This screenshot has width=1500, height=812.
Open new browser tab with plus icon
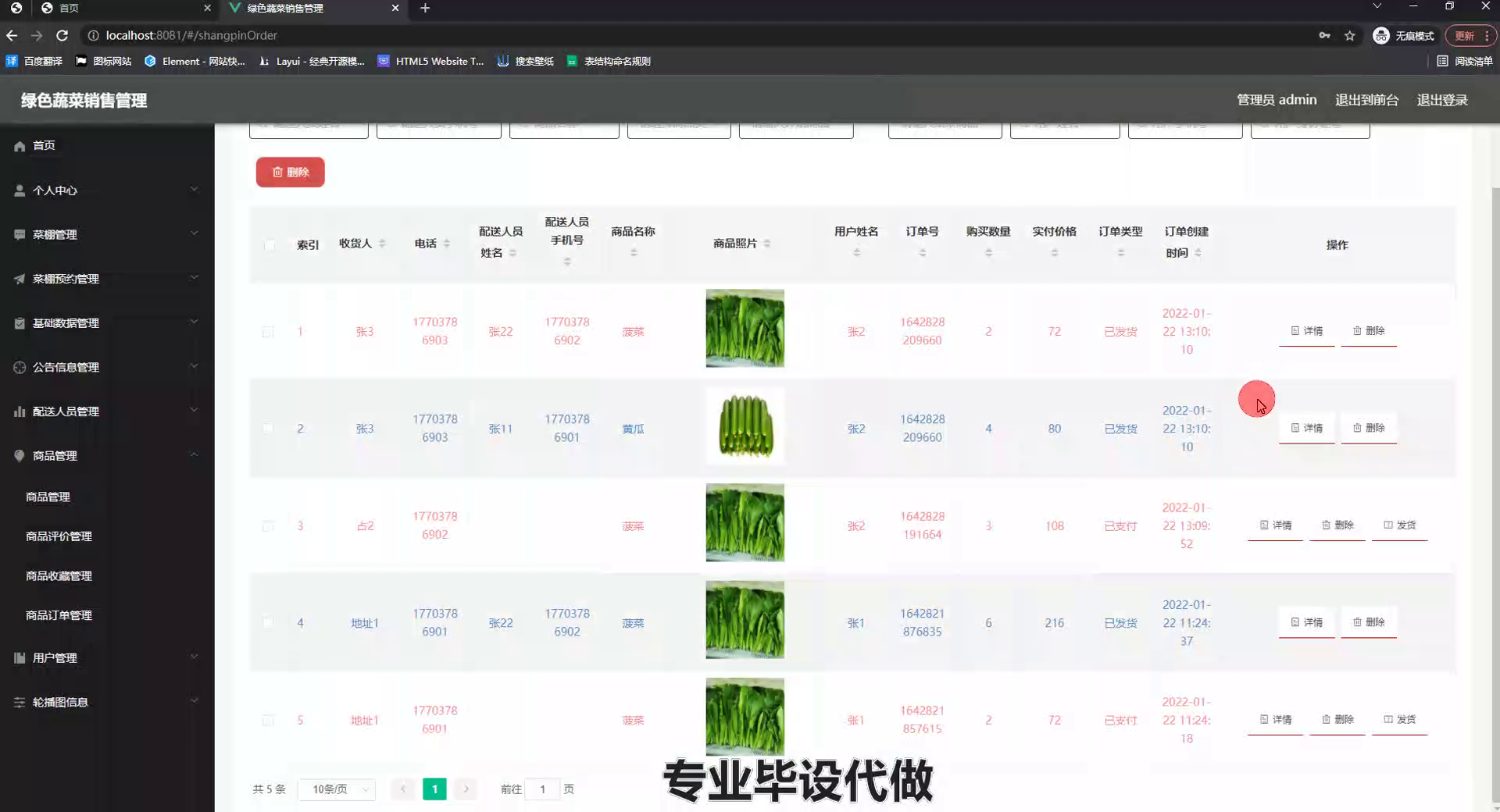click(425, 8)
